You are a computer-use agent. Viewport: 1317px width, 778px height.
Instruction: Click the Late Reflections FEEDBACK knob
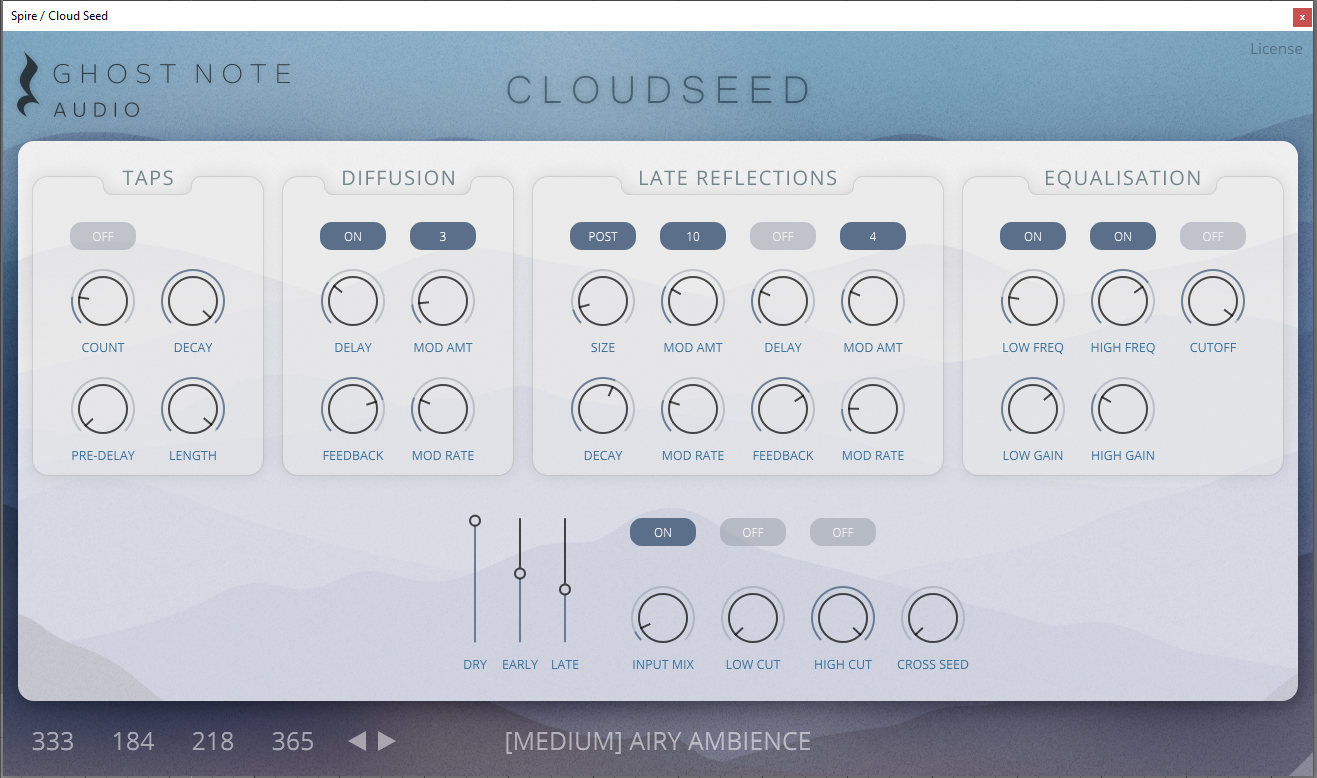pyautogui.click(x=783, y=409)
